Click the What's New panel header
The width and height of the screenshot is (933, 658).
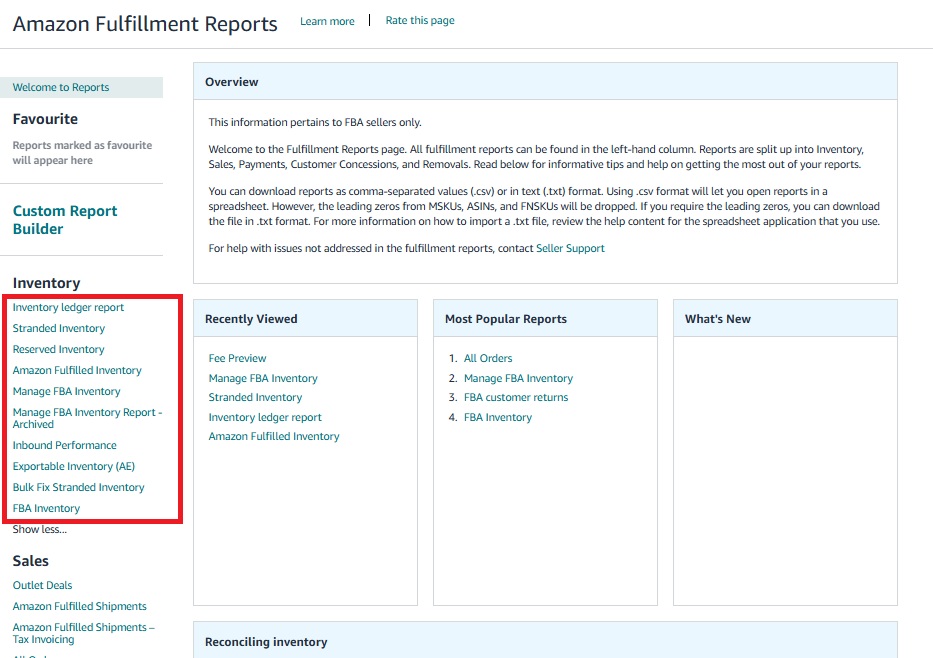pyautogui.click(x=785, y=319)
